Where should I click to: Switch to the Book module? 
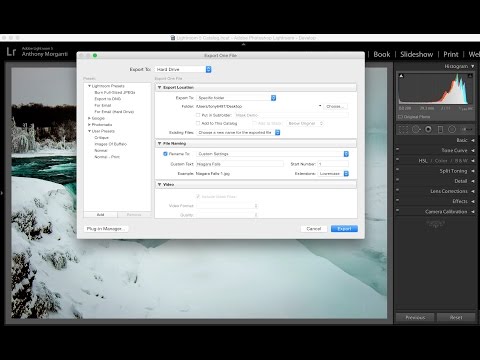point(382,54)
